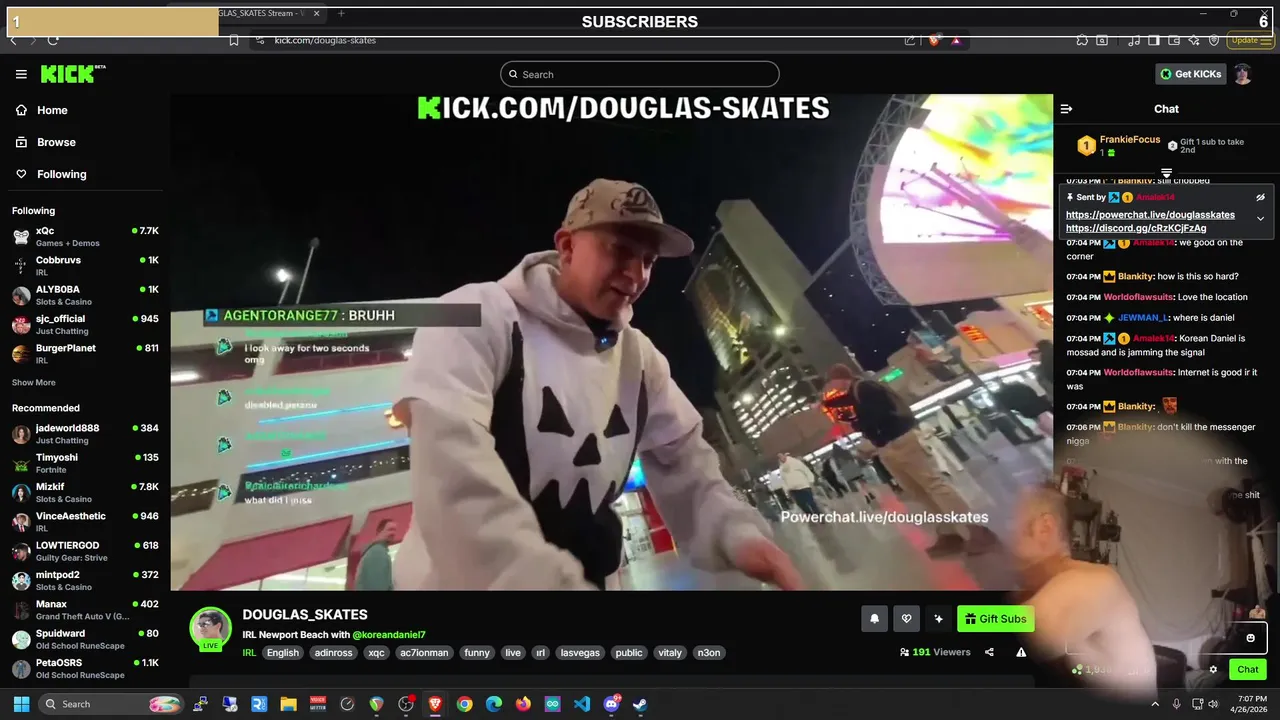Open Discord from taskbar

point(611,704)
